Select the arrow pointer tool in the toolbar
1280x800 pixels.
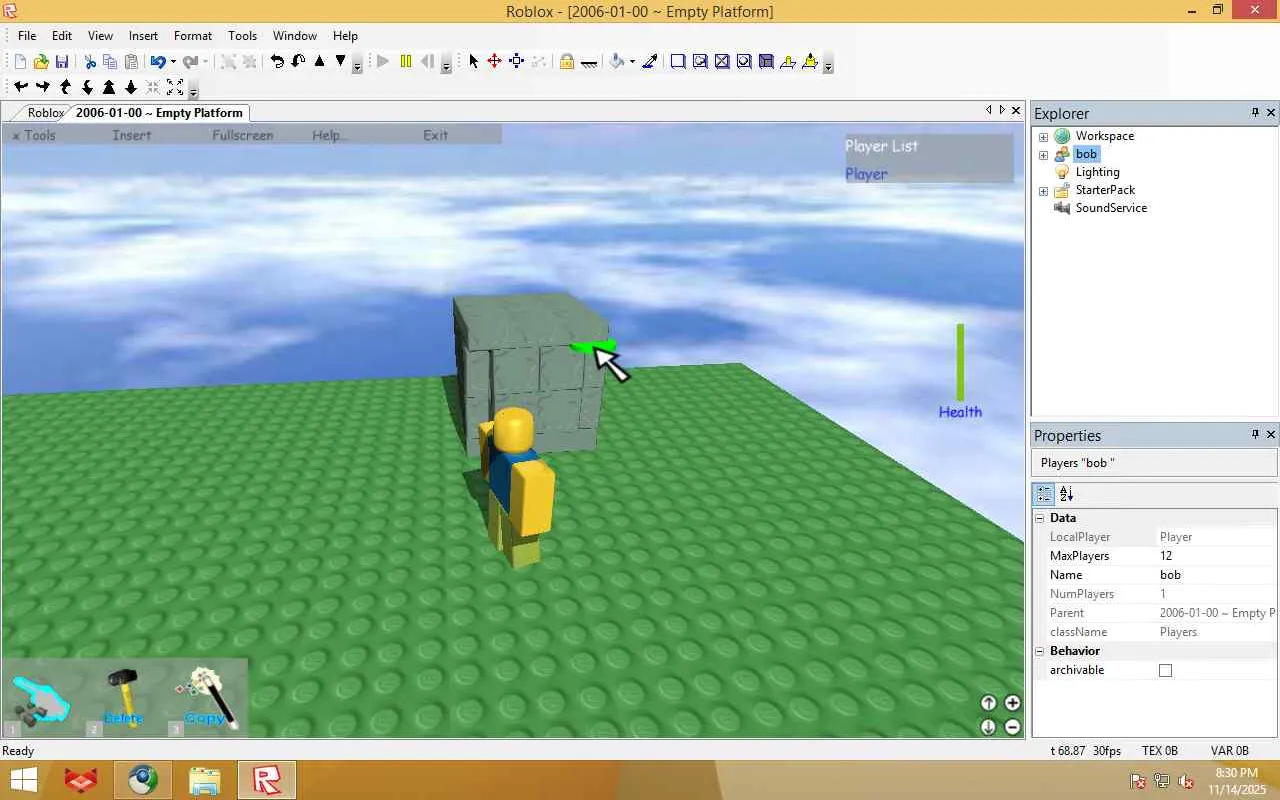coord(474,62)
